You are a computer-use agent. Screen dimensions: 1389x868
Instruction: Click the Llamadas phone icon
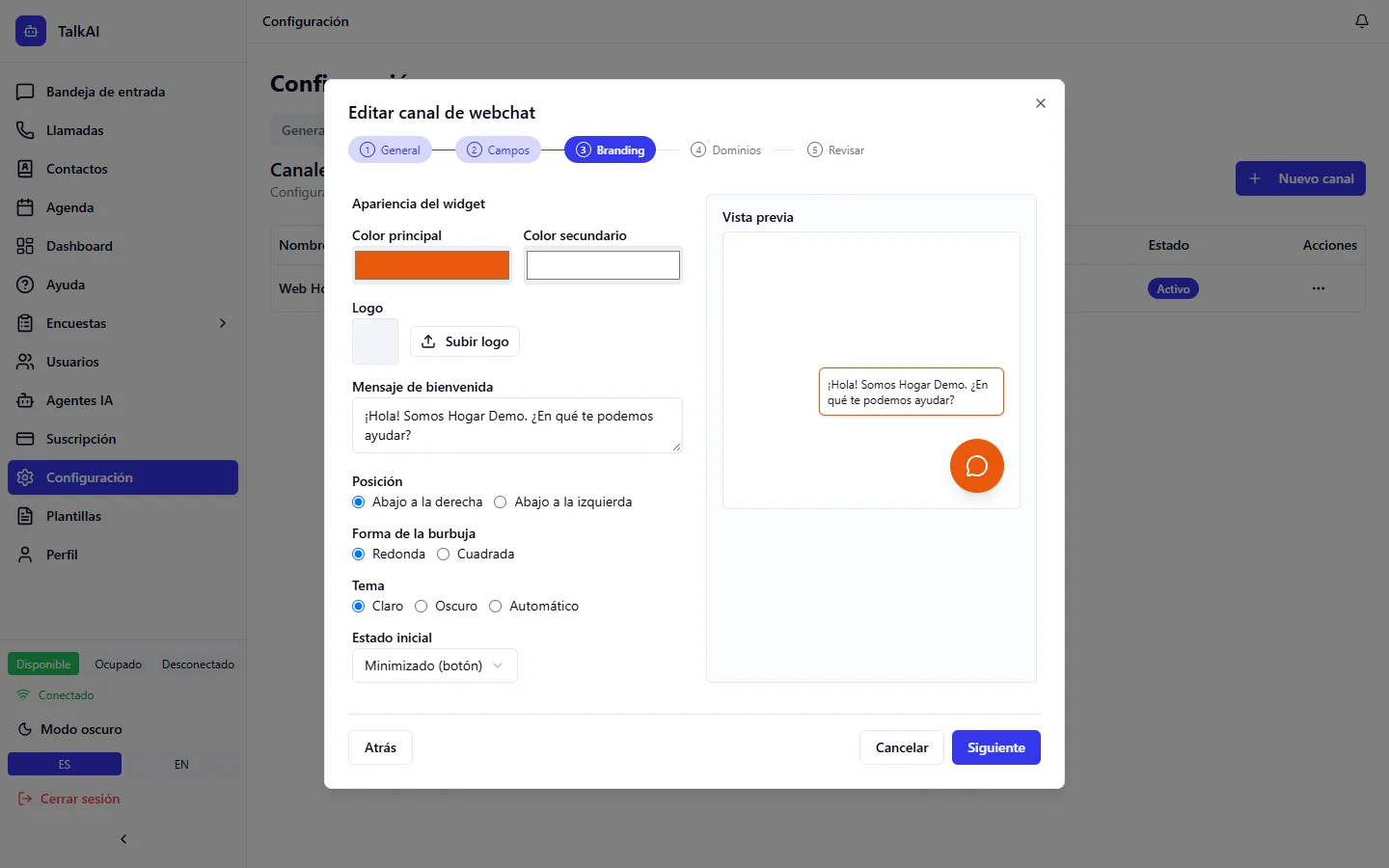tap(25, 130)
